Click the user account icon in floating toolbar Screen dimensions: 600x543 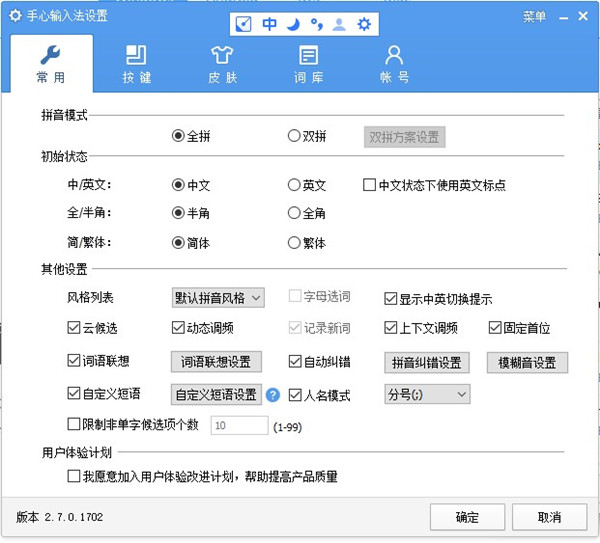pyautogui.click(x=340, y=23)
